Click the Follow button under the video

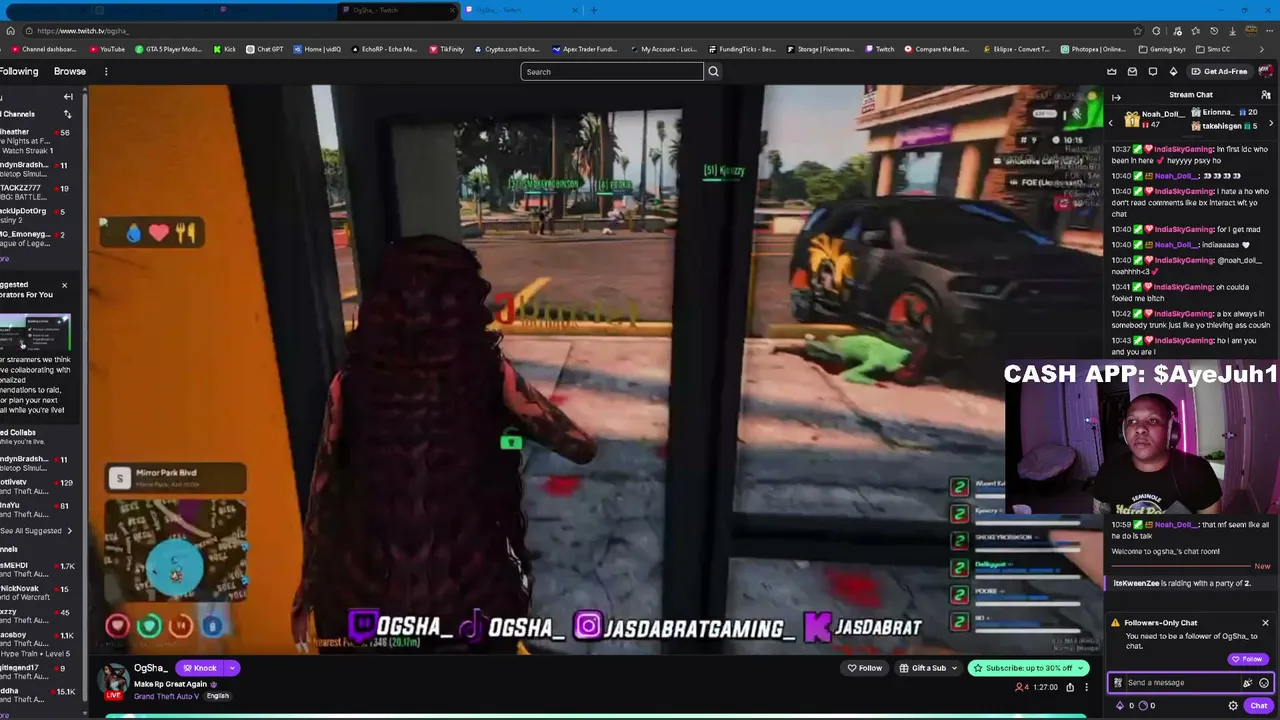coord(865,668)
